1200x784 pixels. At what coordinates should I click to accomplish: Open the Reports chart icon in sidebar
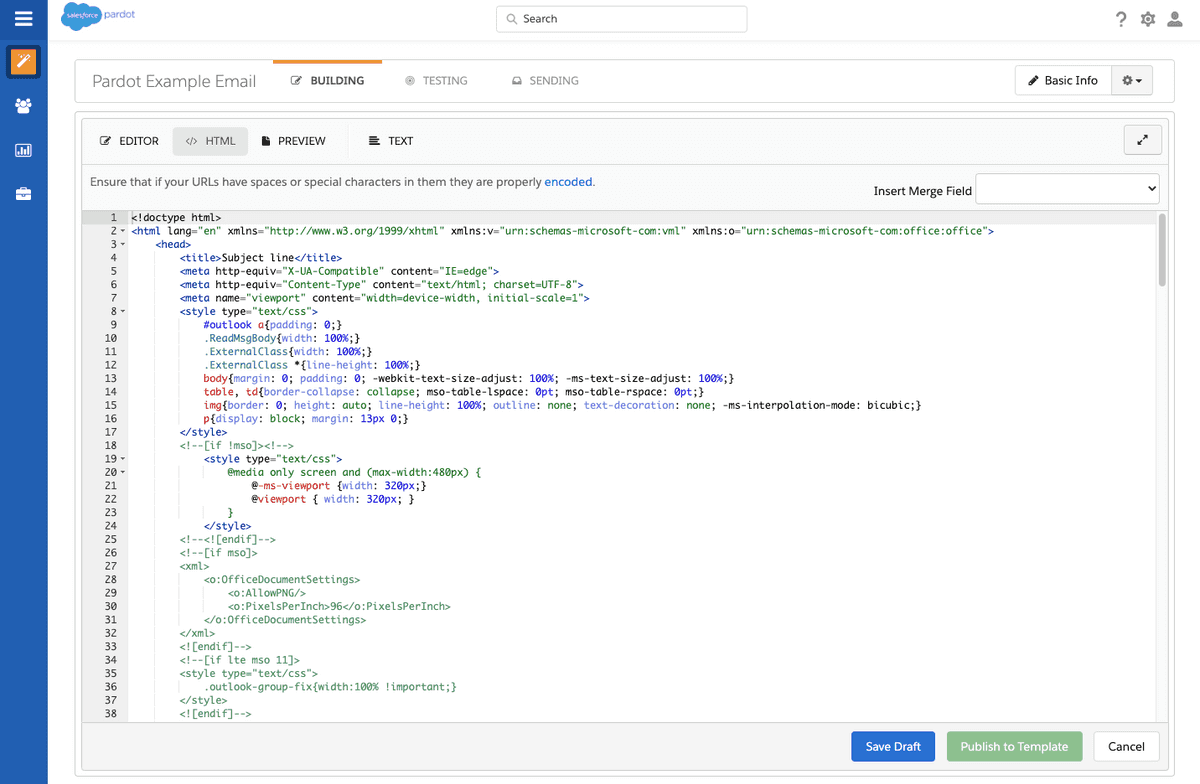[x=24, y=150]
